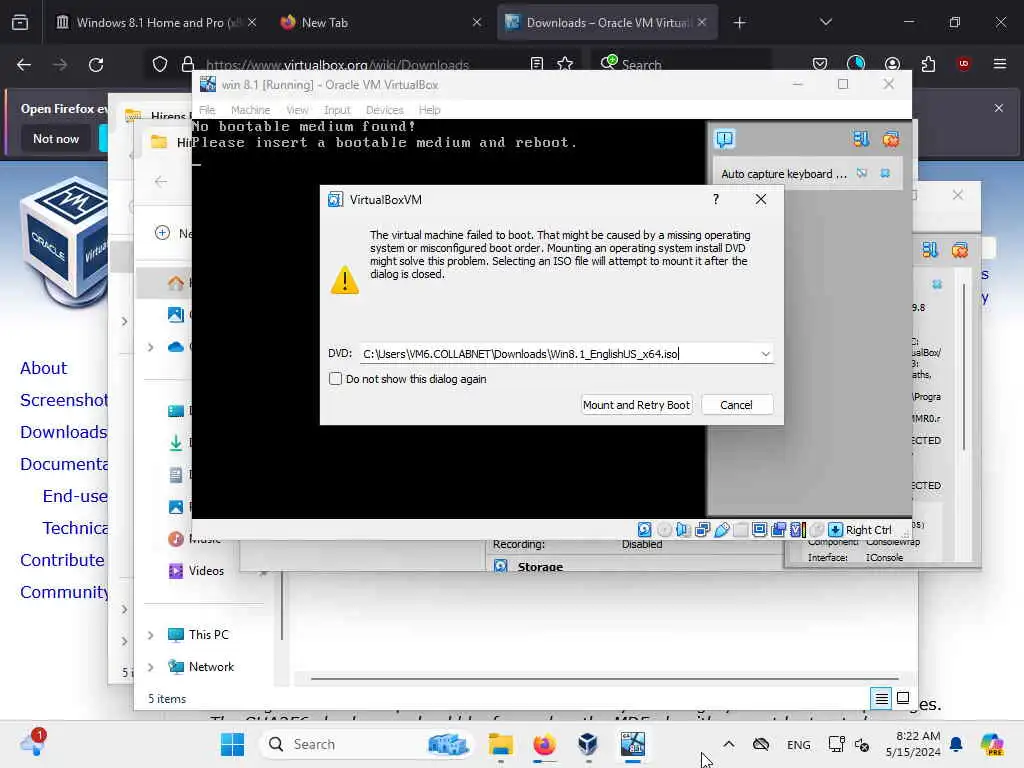The height and width of the screenshot is (768, 1024).
Task: Click the Firefox Search box
Action: [x=679, y=64]
